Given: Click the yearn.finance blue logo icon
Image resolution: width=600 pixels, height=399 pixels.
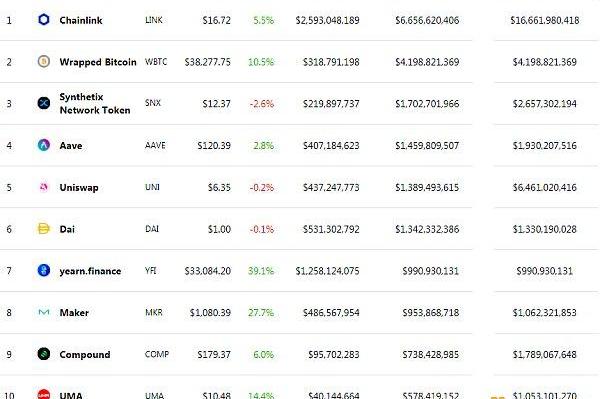Looking at the screenshot, I should 44,270.
